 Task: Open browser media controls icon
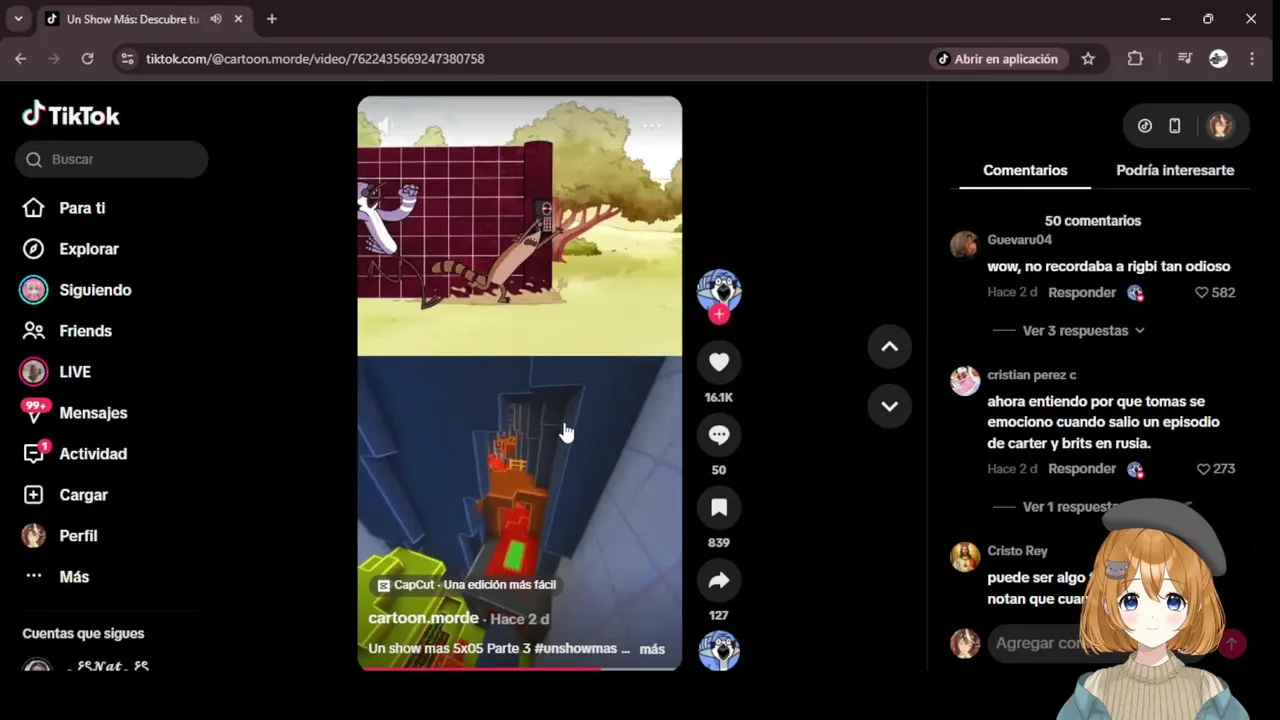pyautogui.click(x=1185, y=59)
